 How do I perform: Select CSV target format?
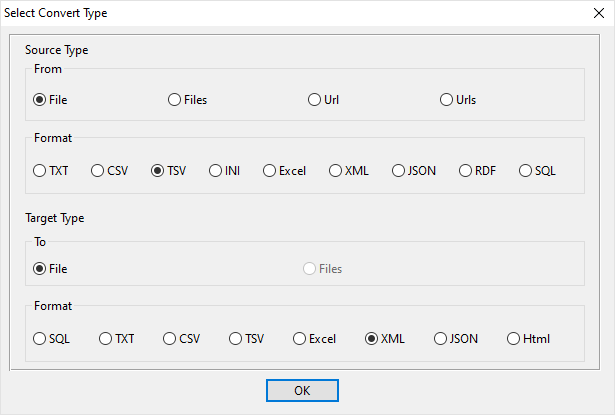point(170,339)
